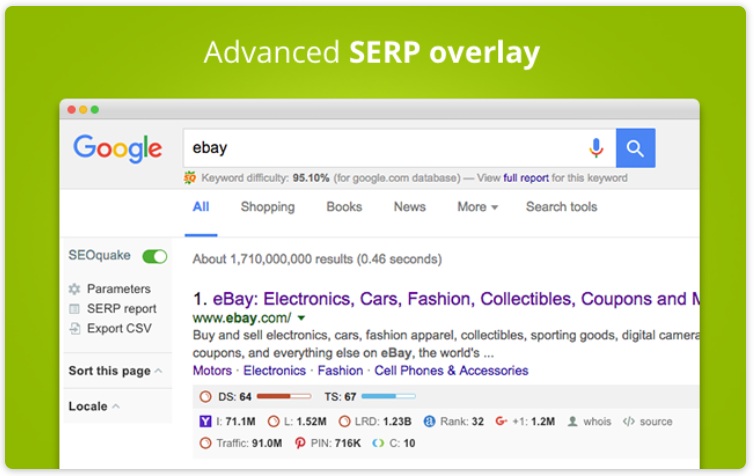The width and height of the screenshot is (754, 476).
Task: Open the full report link
Action: point(526,178)
